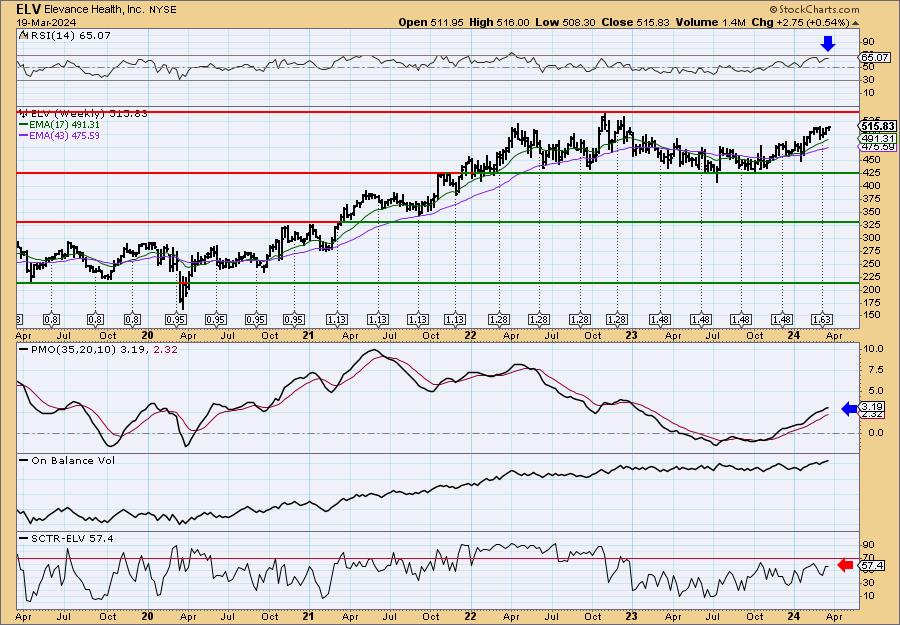The image size is (900, 625).
Task: Select the Elevance Health, Inc. company name
Action: (95, 10)
